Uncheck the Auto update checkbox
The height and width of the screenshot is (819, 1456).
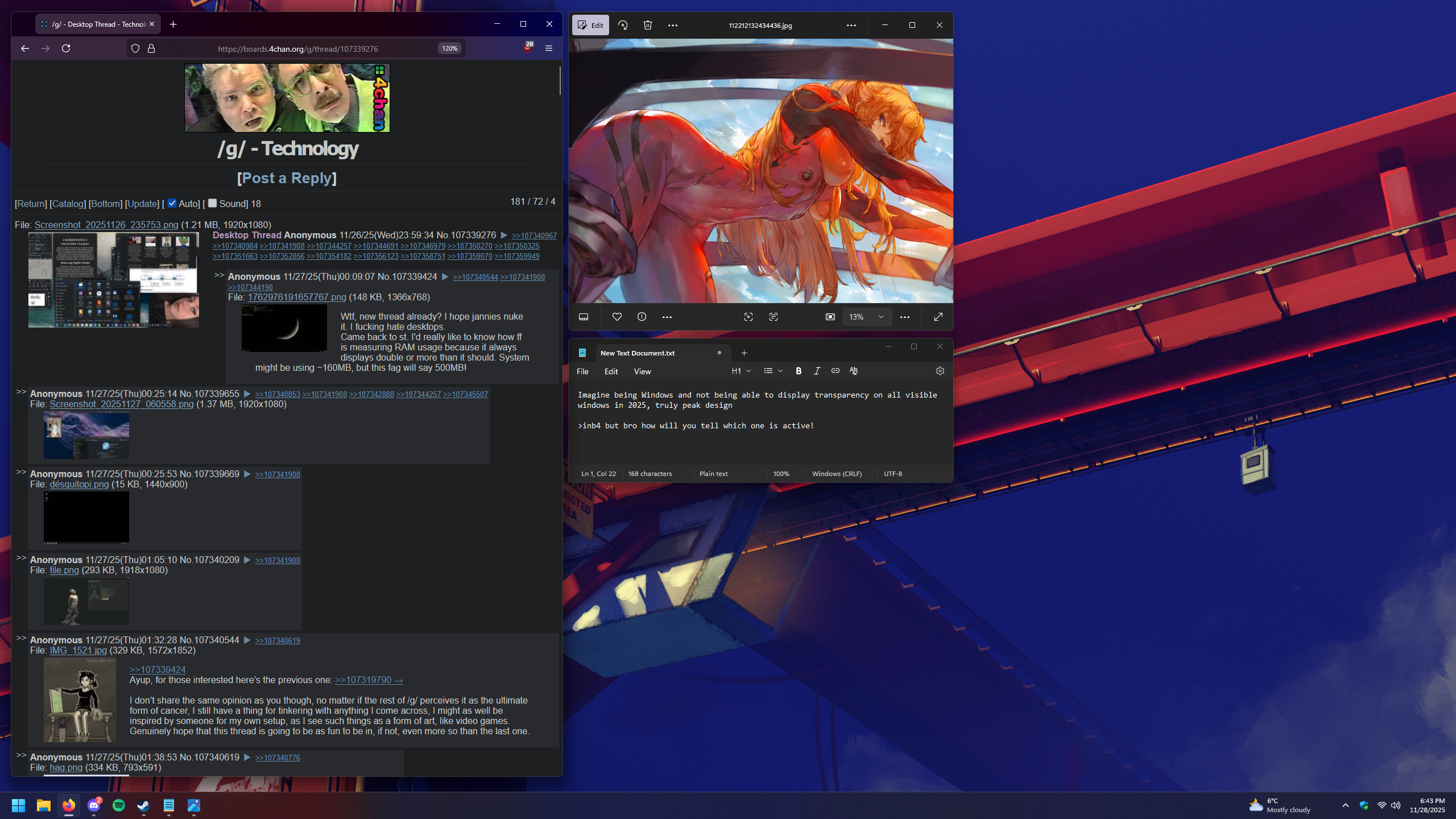tap(172, 203)
